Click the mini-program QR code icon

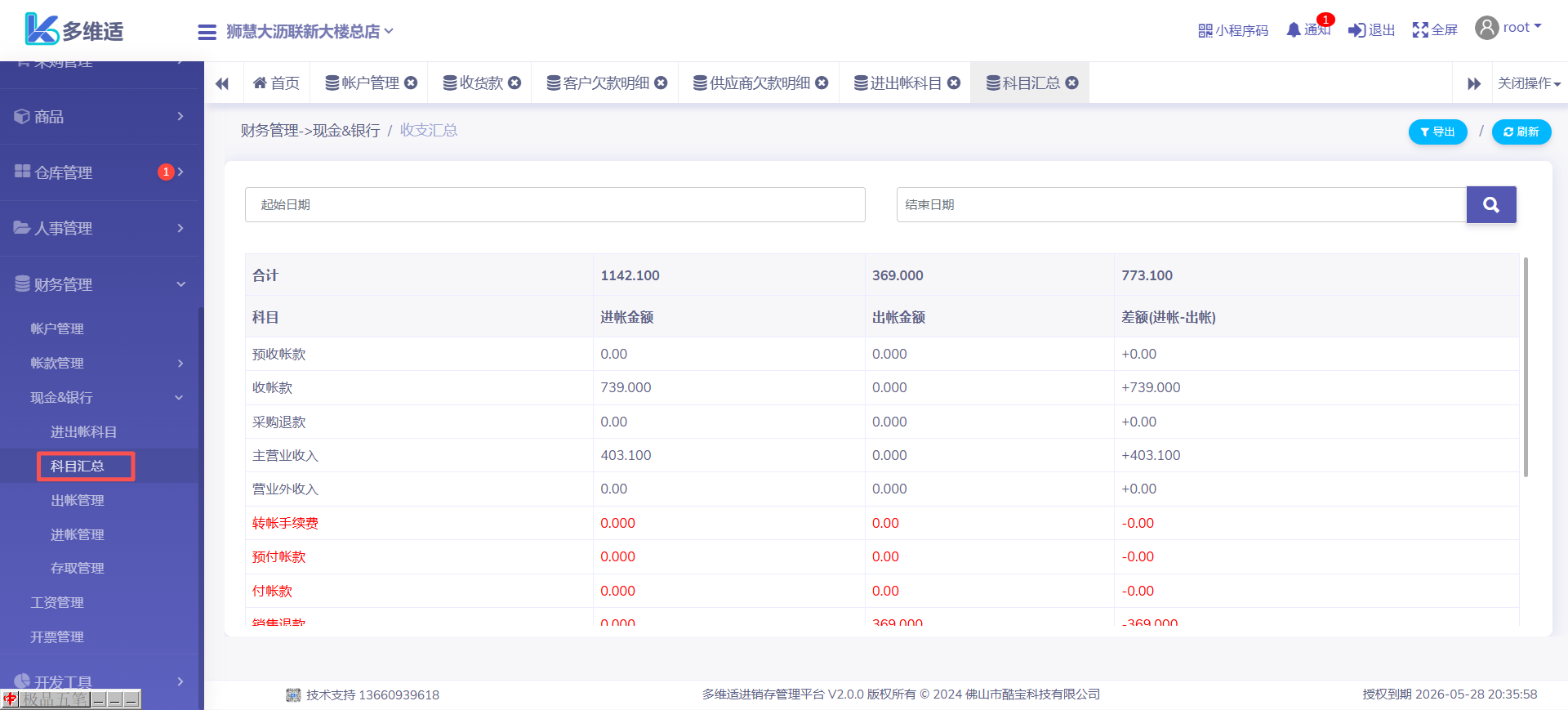[1205, 30]
